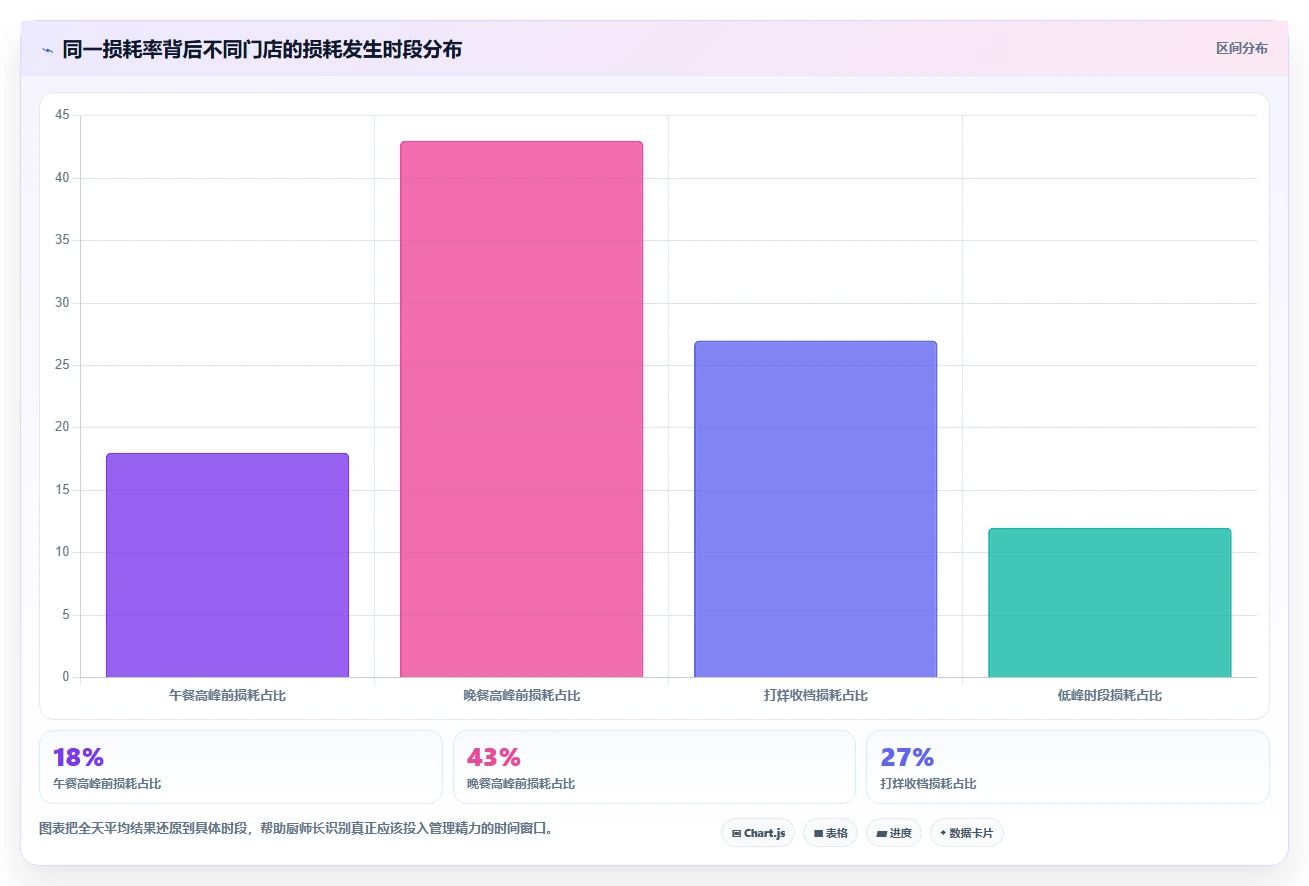Click the chart title 同一损耗率背后不同门店的损耗发生时段分布
Image resolution: width=1309 pixels, height=886 pixels.
point(262,49)
